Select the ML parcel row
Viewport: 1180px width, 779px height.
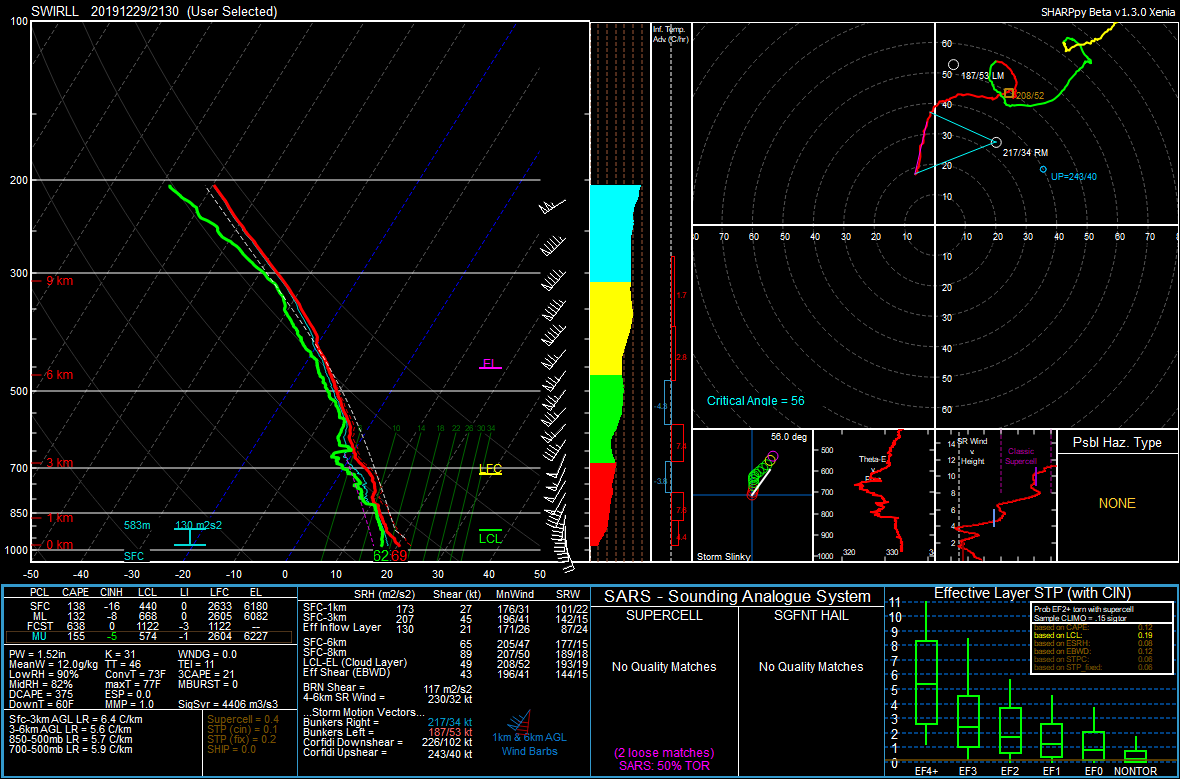148,616
